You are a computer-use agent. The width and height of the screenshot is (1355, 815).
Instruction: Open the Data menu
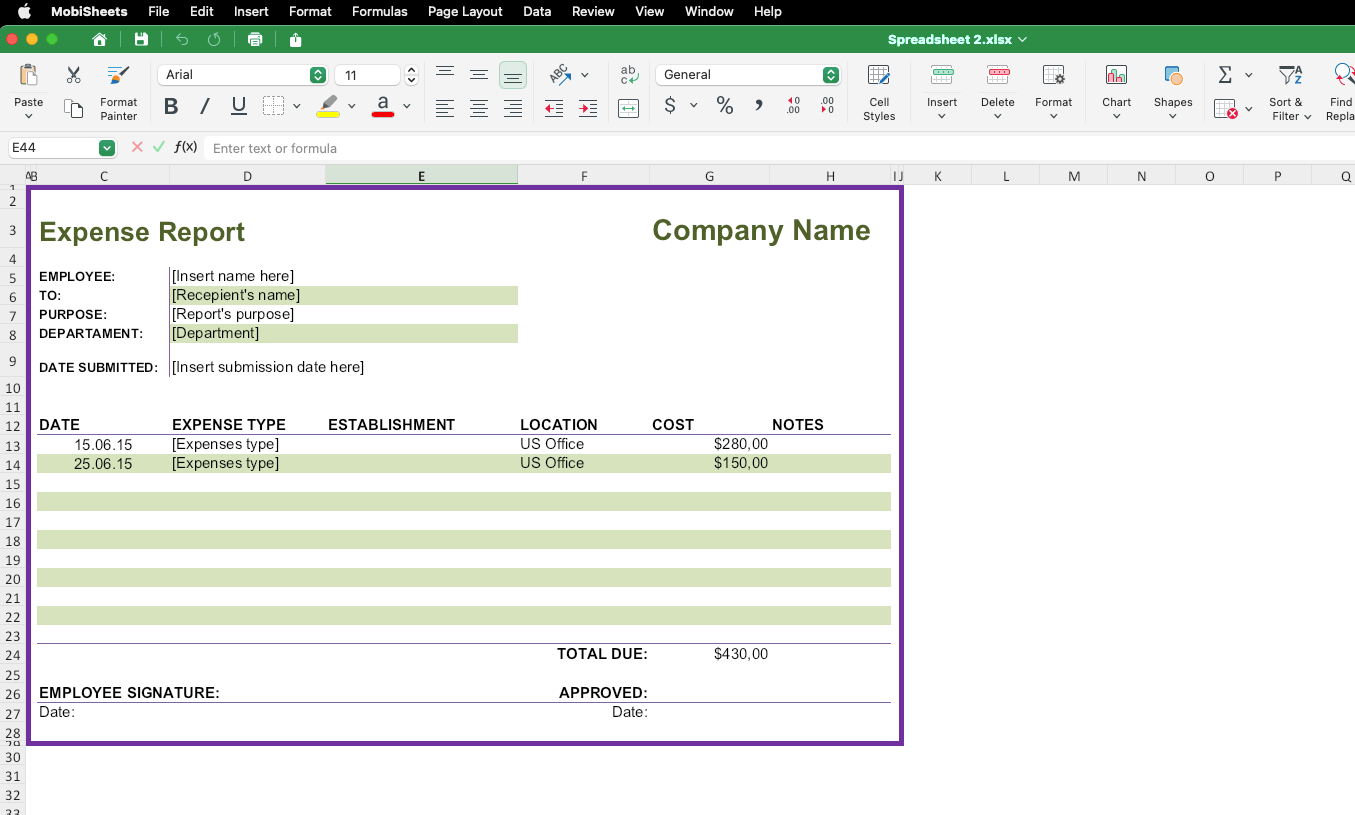(x=537, y=12)
